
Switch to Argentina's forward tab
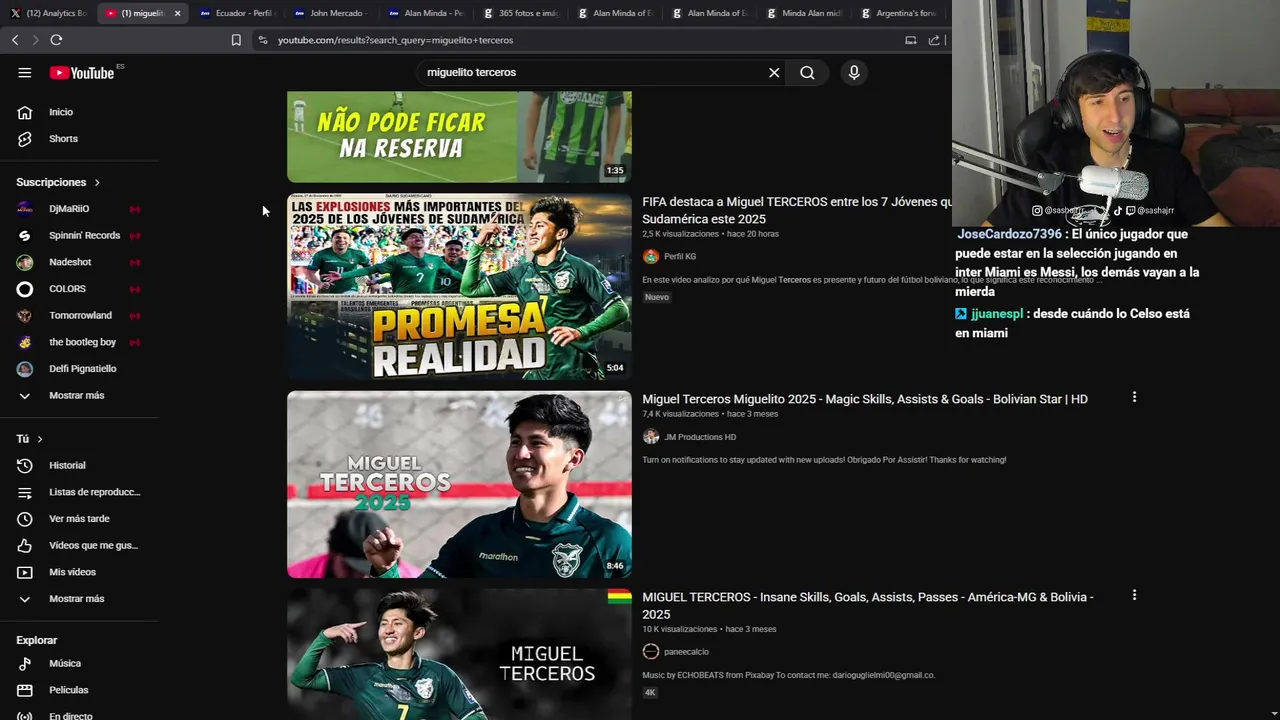(897, 13)
